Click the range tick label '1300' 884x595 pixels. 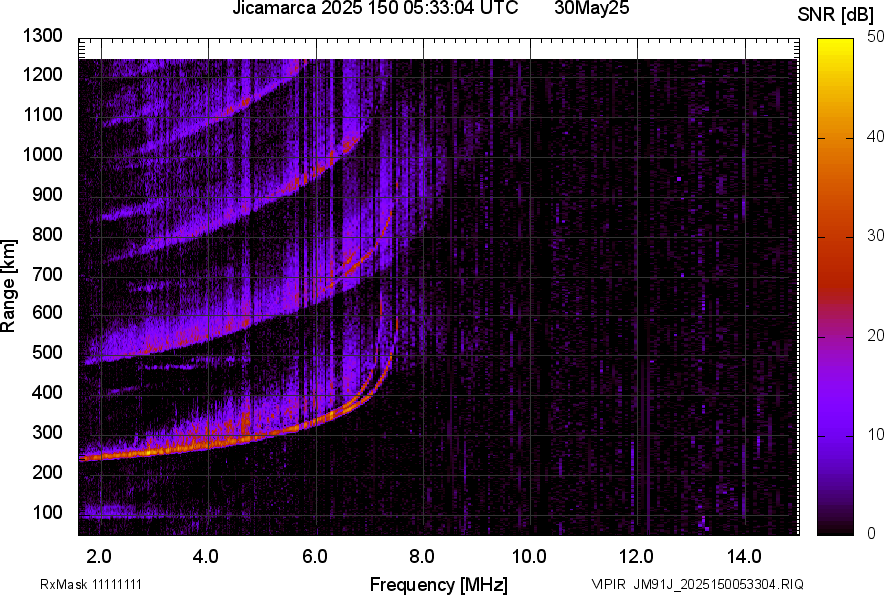(42, 36)
